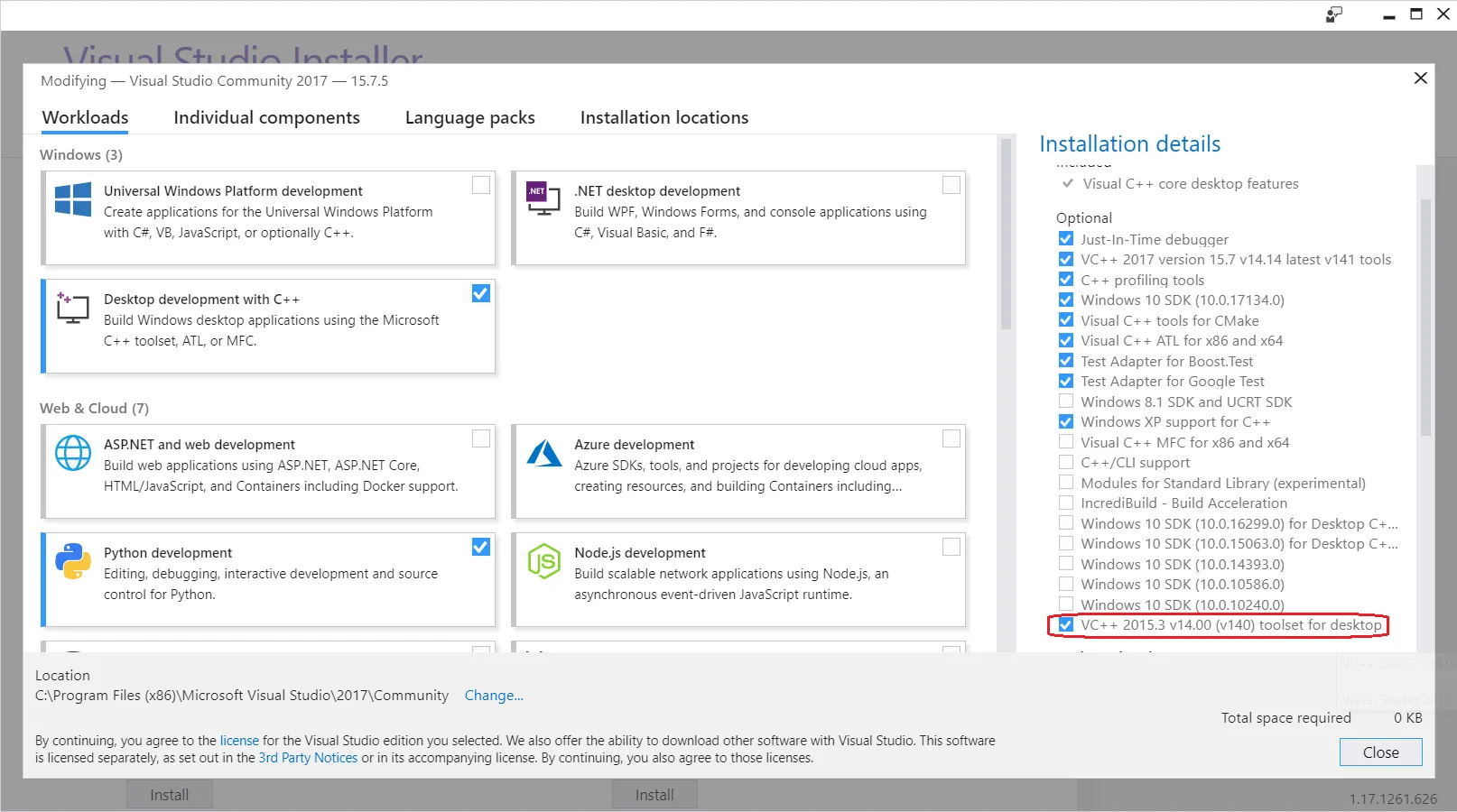Check Windows 10 SDK (10.0.14393.0)

pyautogui.click(x=1066, y=564)
